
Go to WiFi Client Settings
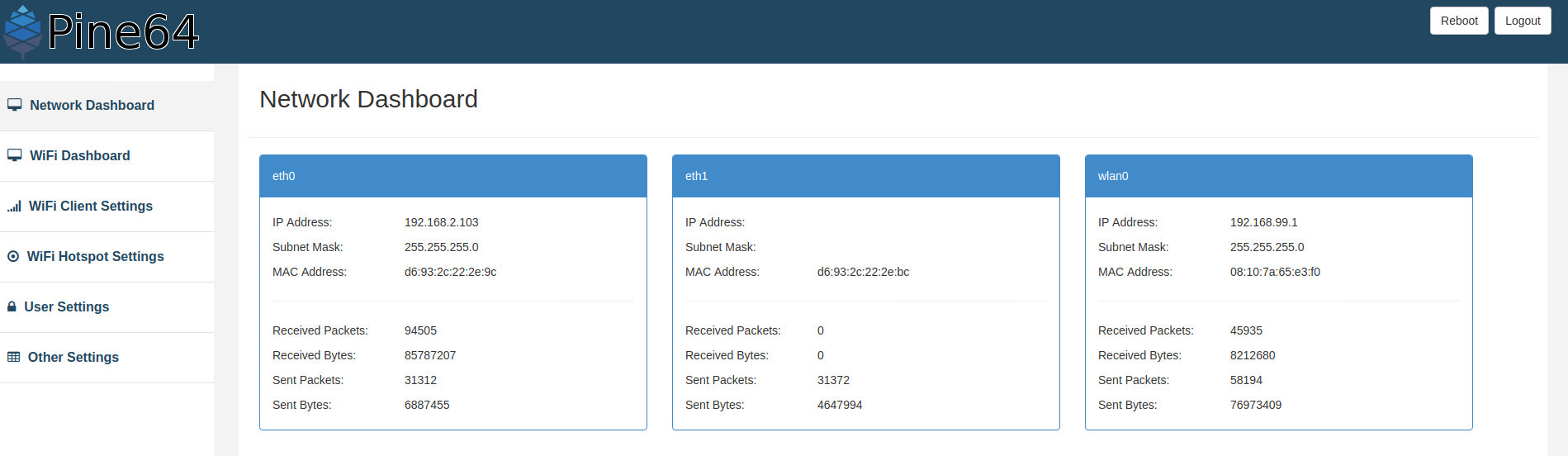point(107,207)
